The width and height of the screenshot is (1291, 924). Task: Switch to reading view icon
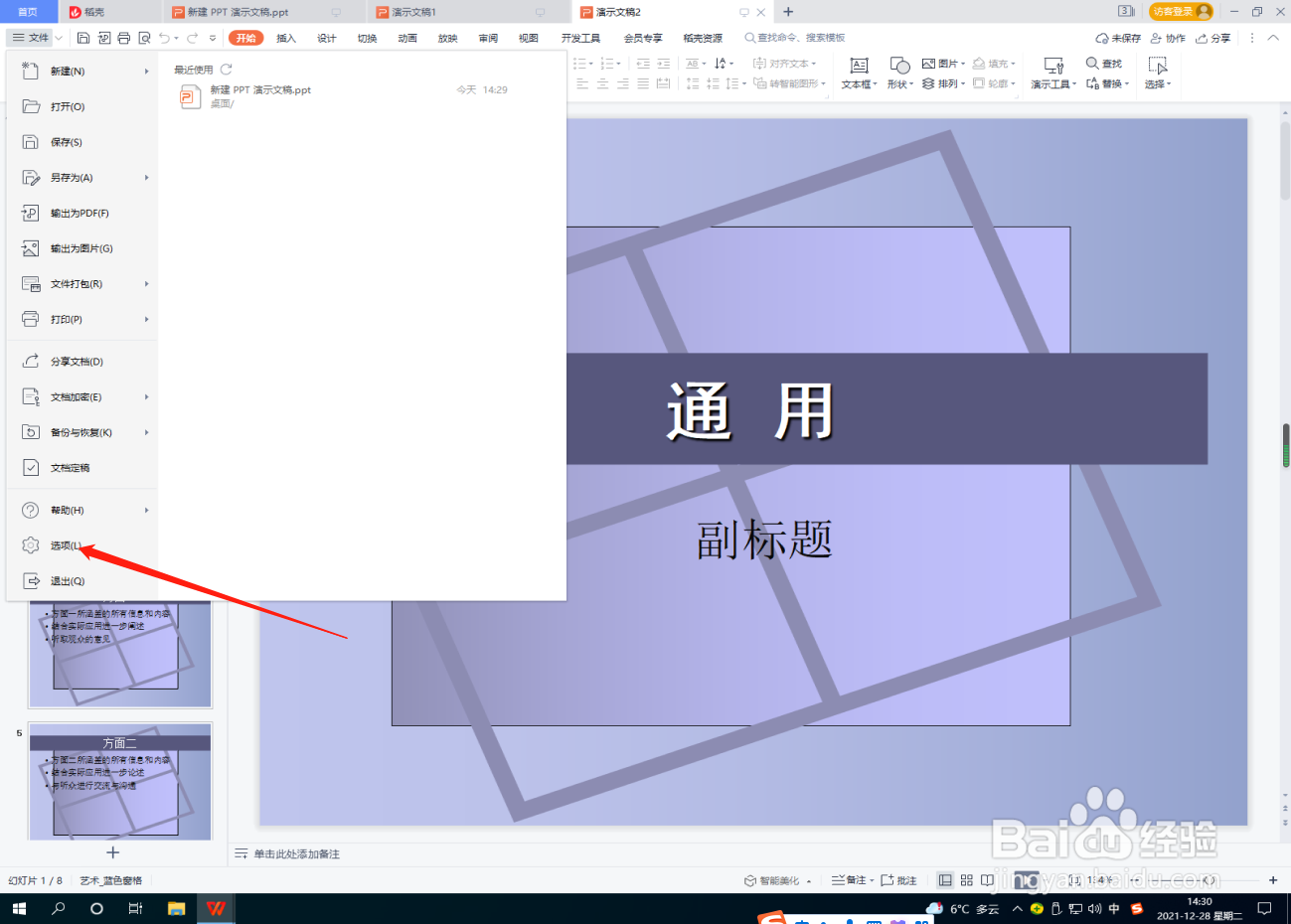click(987, 880)
